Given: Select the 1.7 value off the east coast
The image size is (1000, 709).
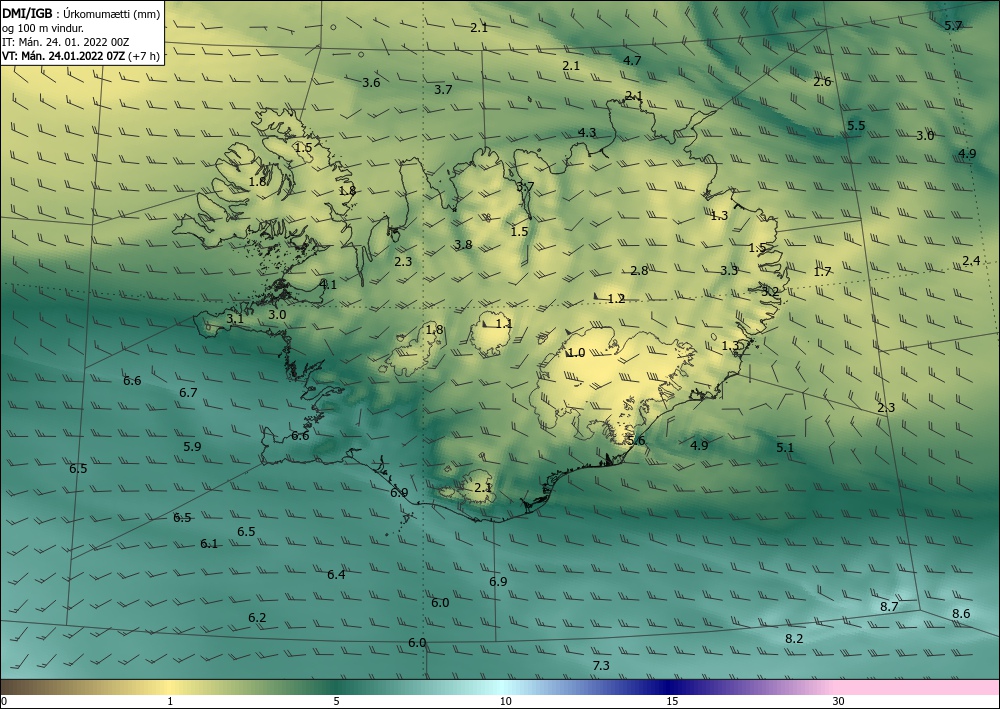Looking at the screenshot, I should tap(823, 272).
